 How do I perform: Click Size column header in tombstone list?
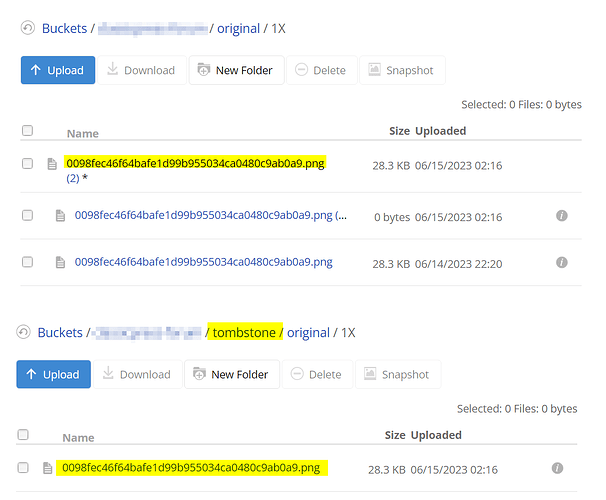click(395, 435)
